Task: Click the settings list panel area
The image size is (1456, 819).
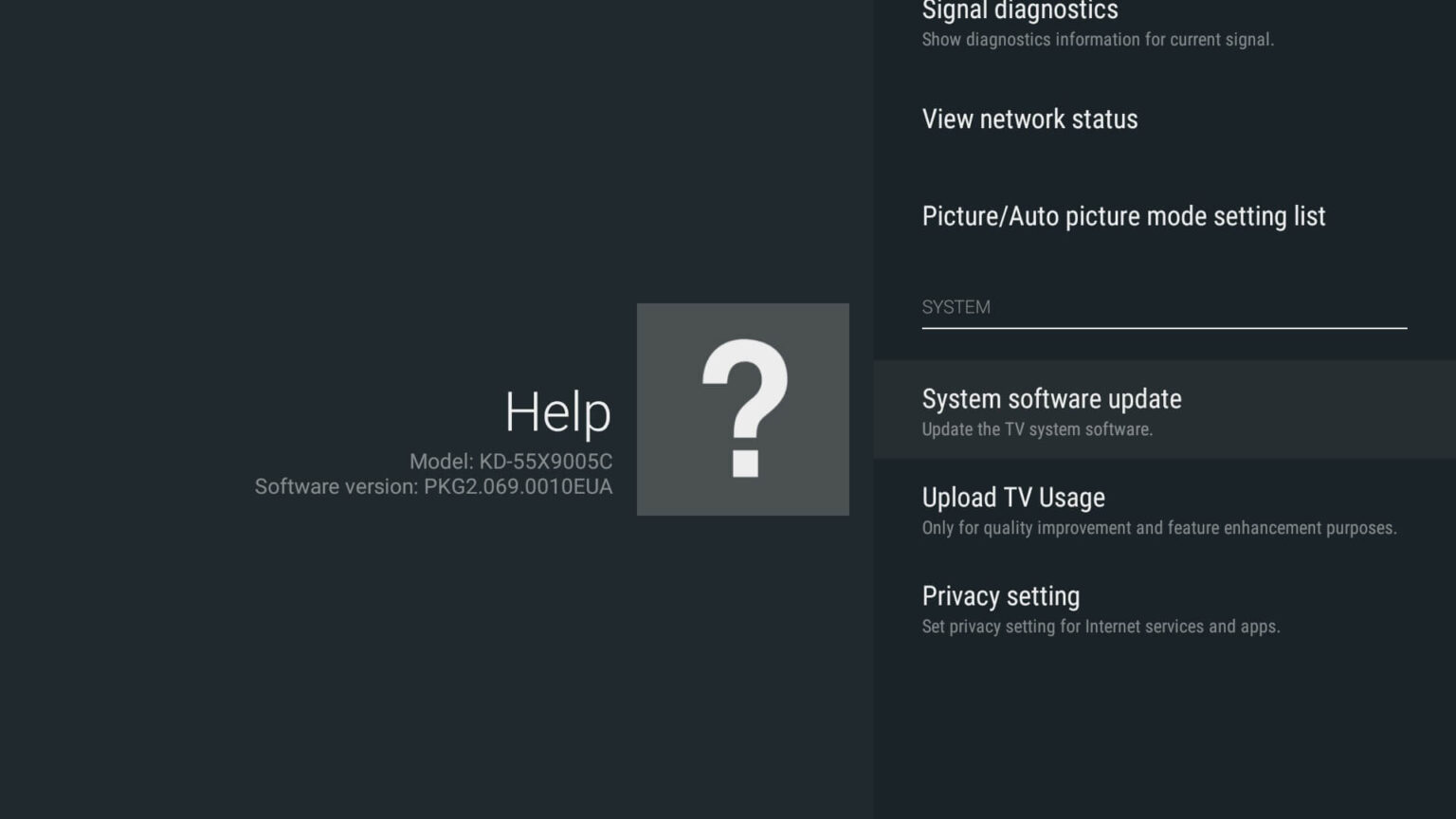Action: pyautogui.click(x=1164, y=720)
